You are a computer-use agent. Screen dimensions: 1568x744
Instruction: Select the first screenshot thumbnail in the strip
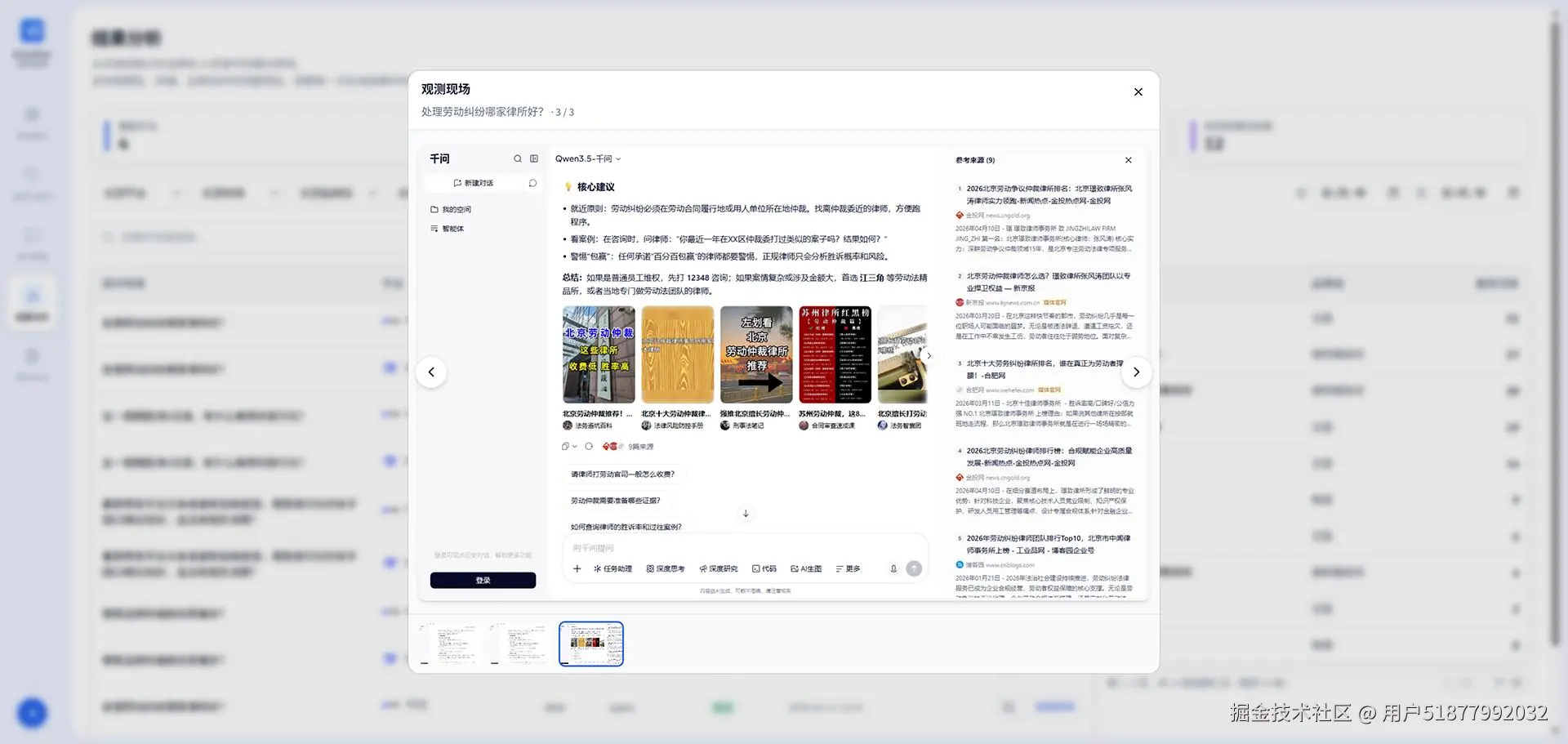point(449,644)
